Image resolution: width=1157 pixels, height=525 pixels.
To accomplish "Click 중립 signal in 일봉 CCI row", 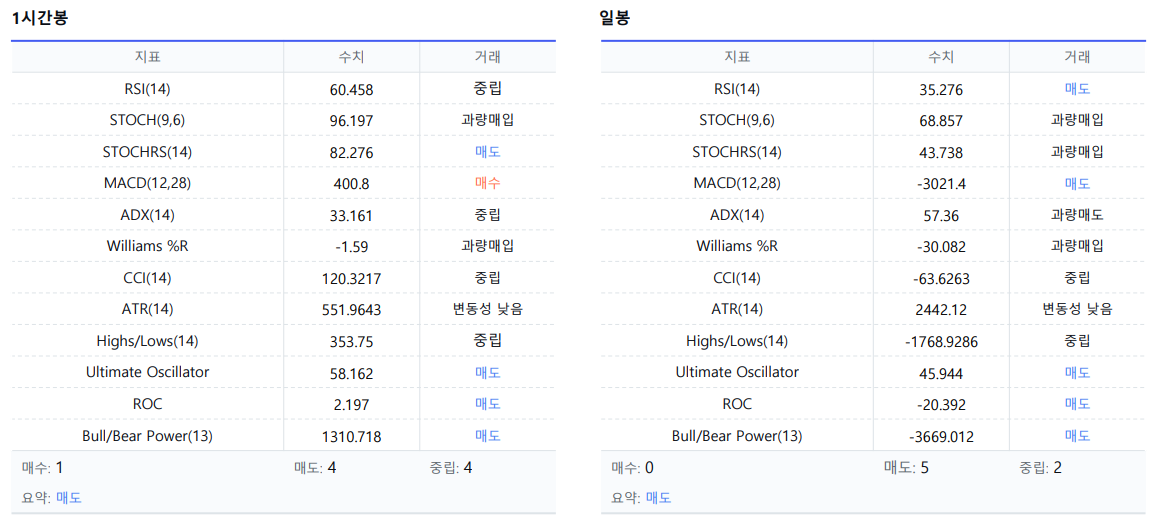I will point(1077,278).
